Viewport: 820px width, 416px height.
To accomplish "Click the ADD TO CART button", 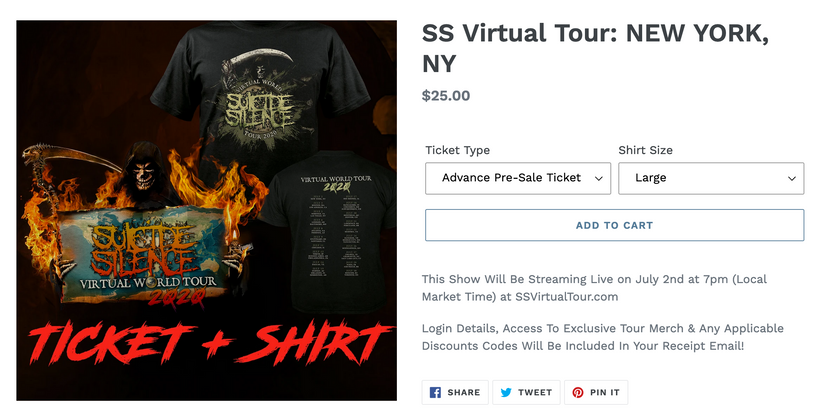I will coord(614,225).
